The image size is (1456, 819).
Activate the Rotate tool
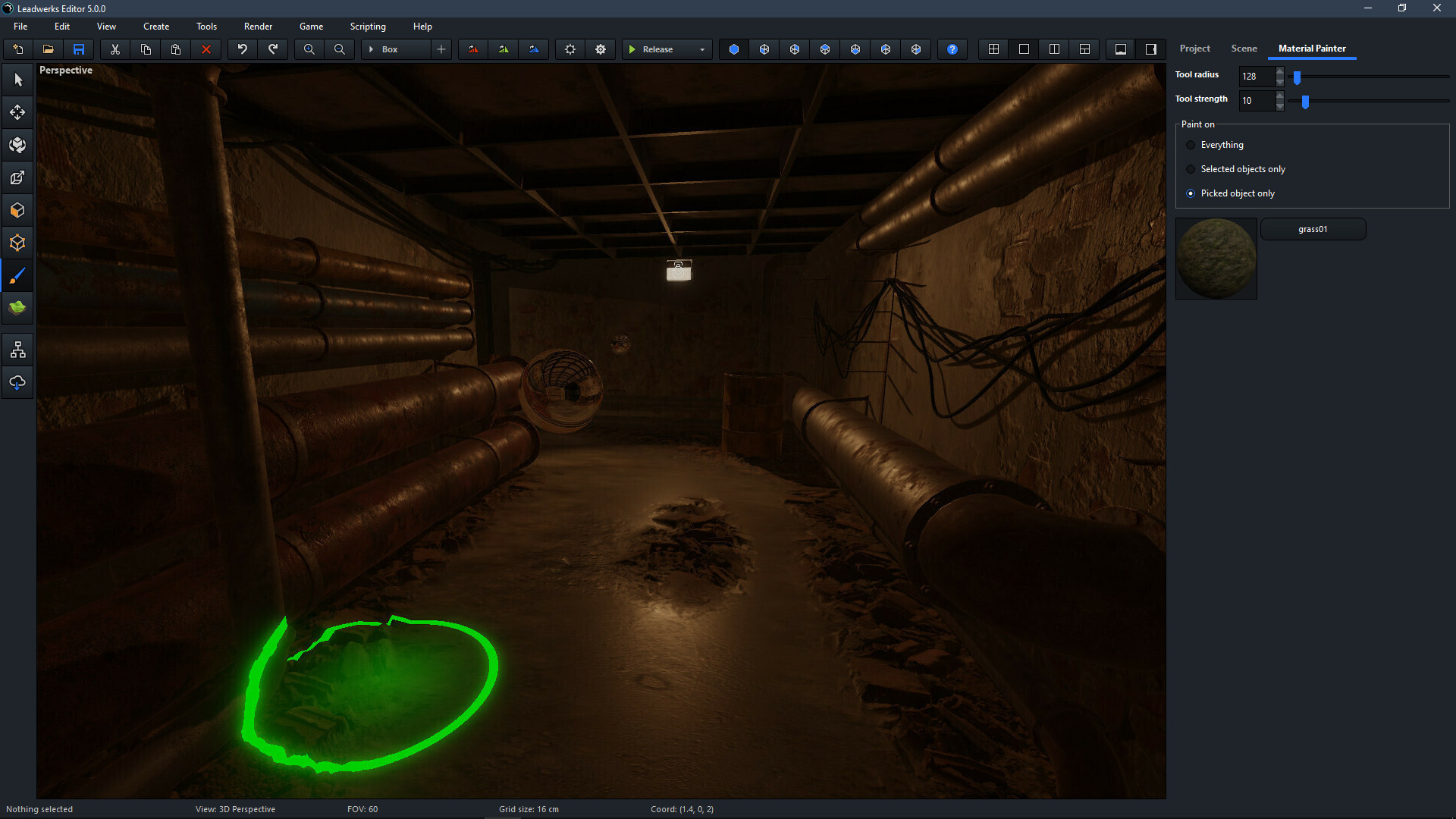pyautogui.click(x=17, y=144)
